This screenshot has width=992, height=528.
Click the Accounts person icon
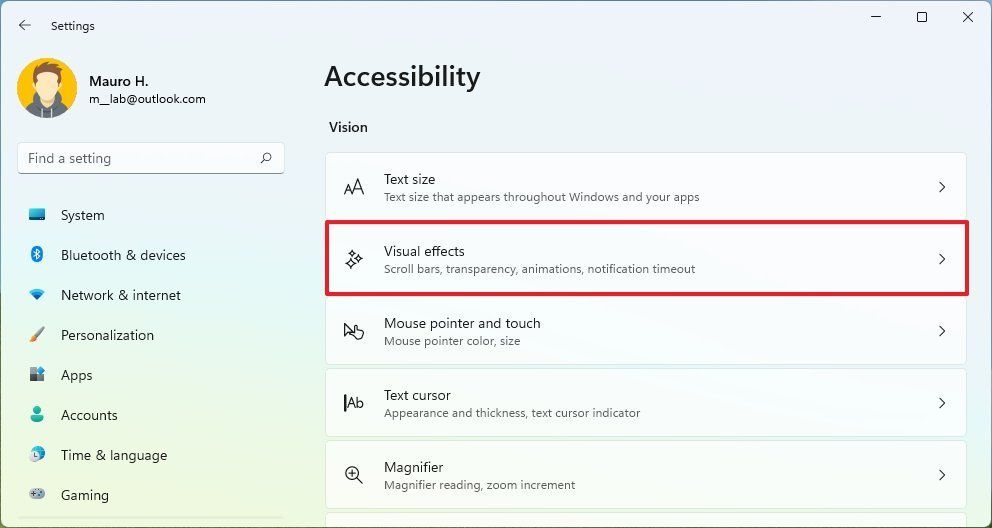pyautogui.click(x=37, y=415)
